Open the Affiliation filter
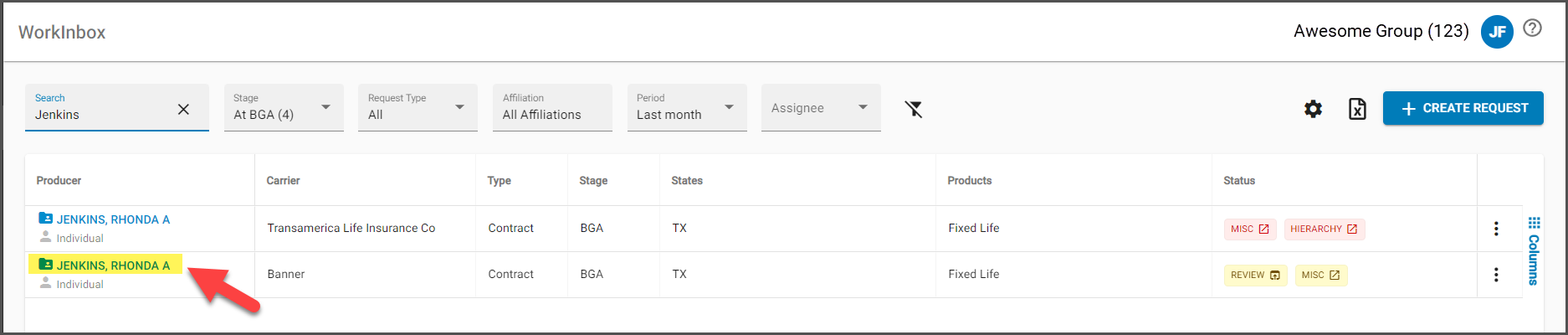The height and width of the screenshot is (335, 1568). point(552,107)
